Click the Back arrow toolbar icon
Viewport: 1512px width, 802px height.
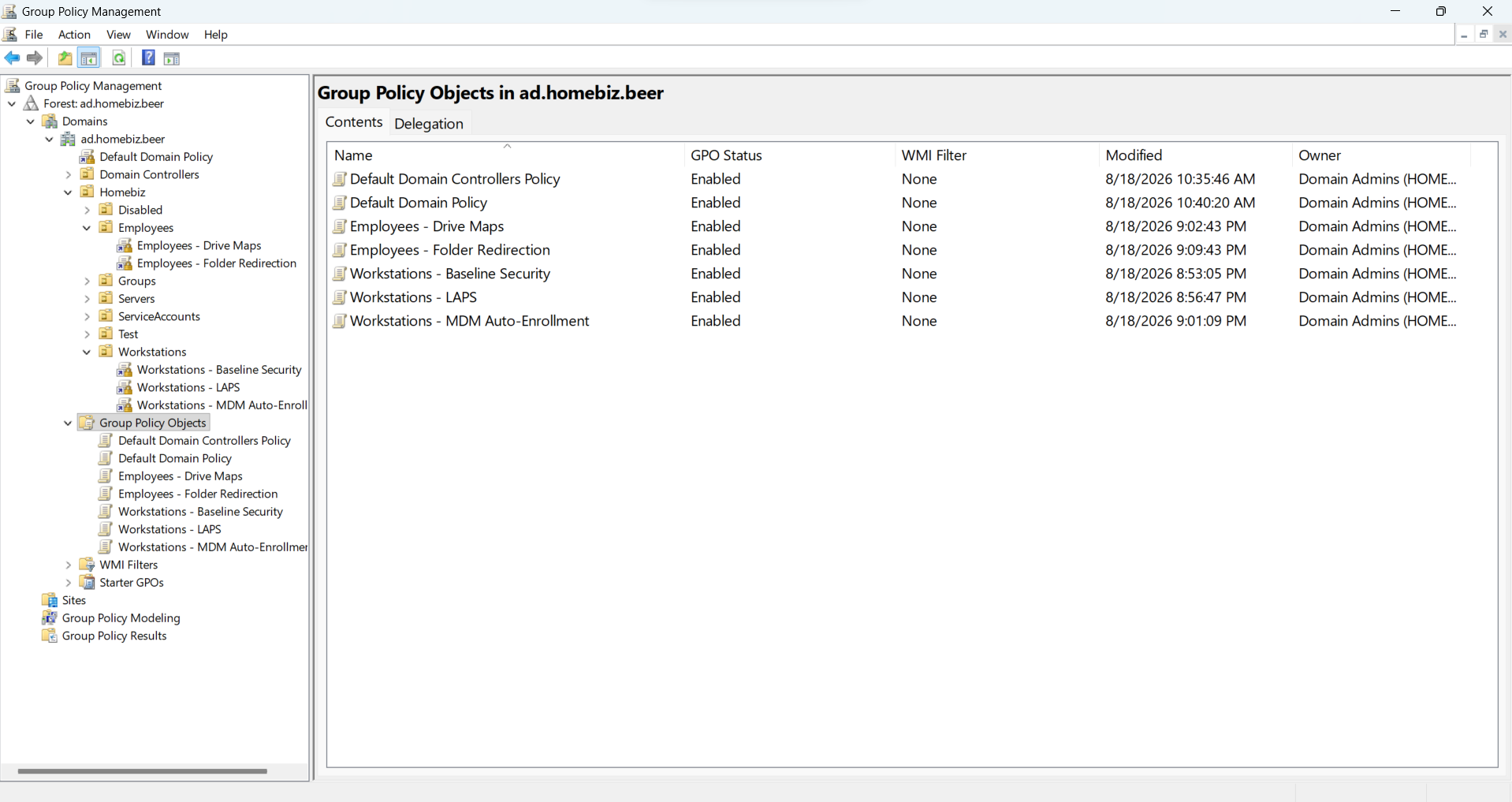[12, 58]
